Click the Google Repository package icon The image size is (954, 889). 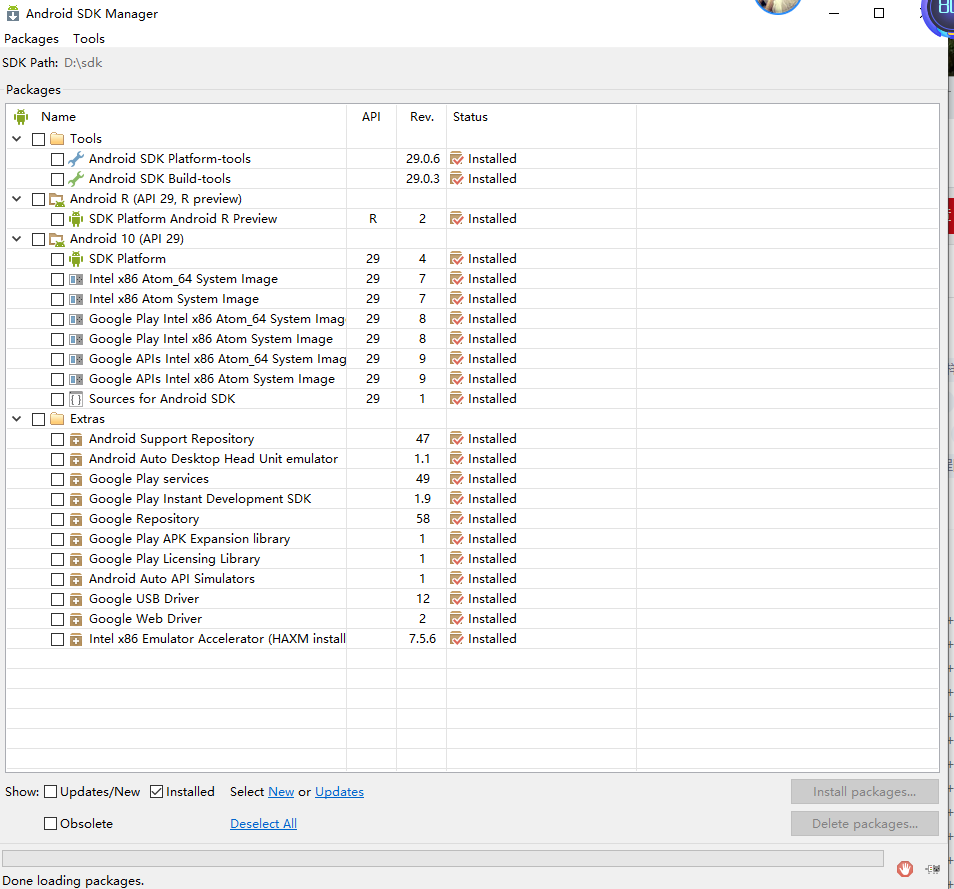[76, 520]
